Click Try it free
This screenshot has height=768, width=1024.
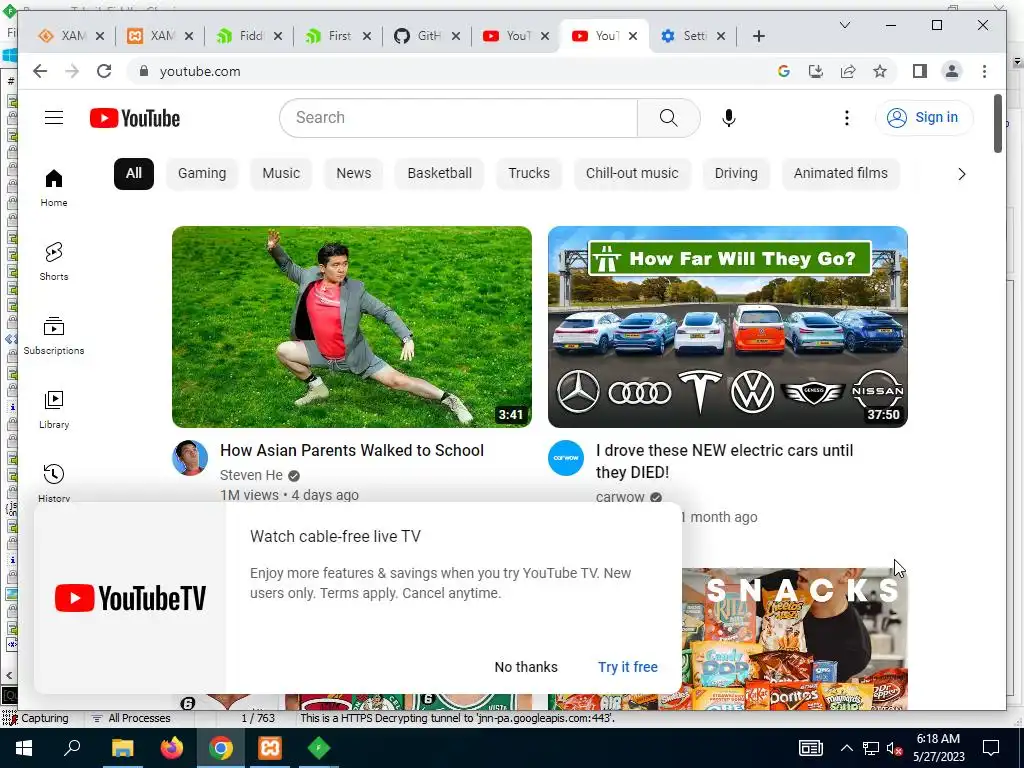(x=628, y=667)
